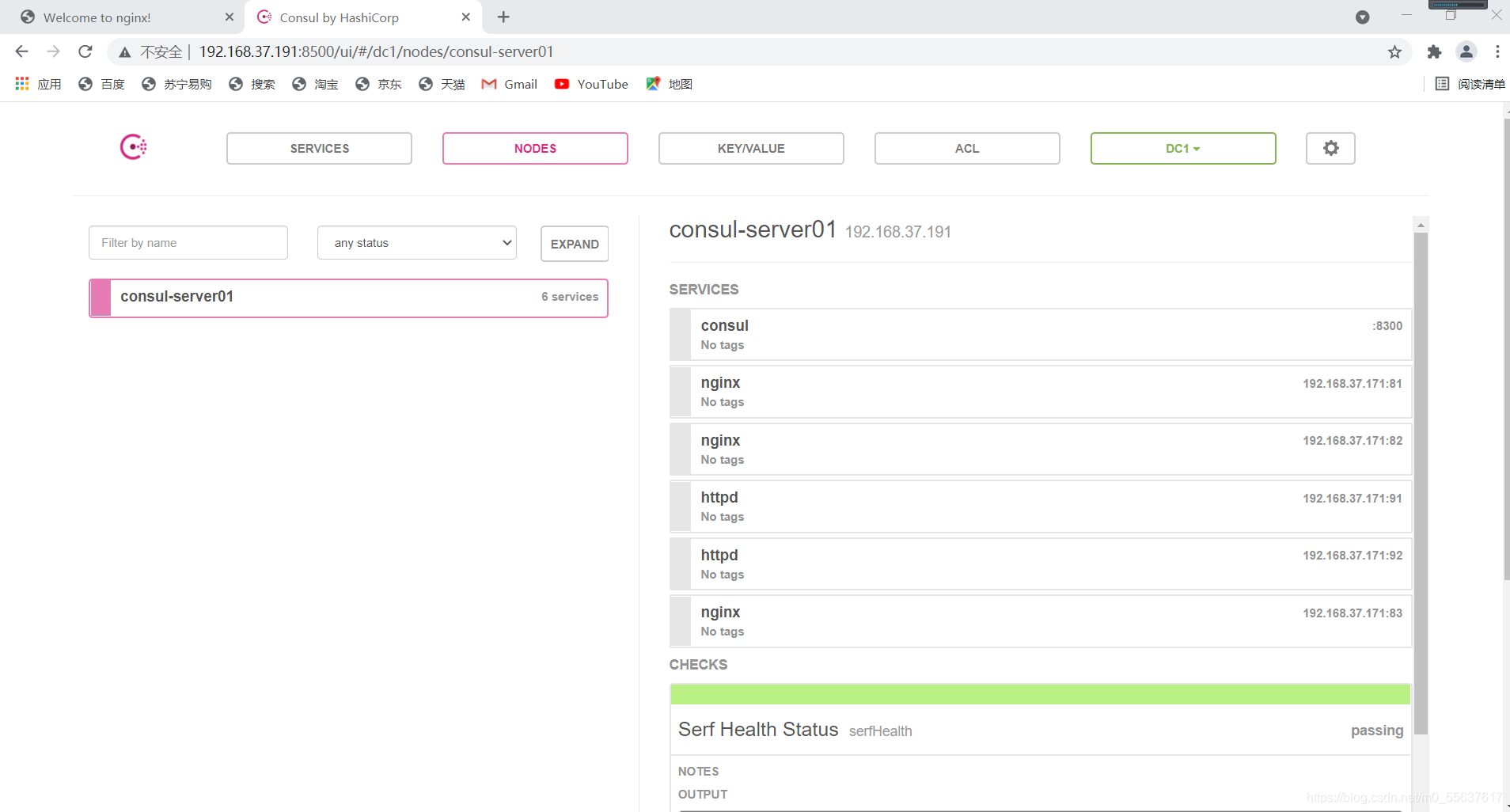1510x812 pixels.
Task: Select the consul-server01 node row
Action: 348,298
